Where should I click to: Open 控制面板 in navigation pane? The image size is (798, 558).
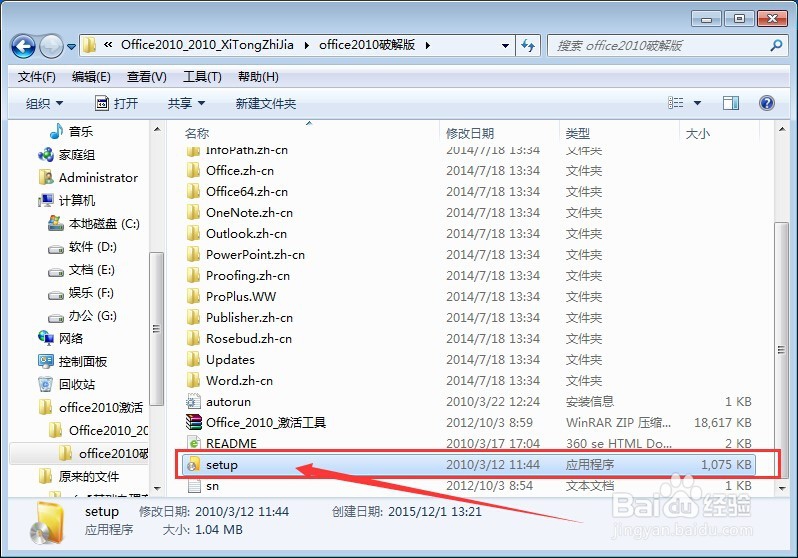73,361
